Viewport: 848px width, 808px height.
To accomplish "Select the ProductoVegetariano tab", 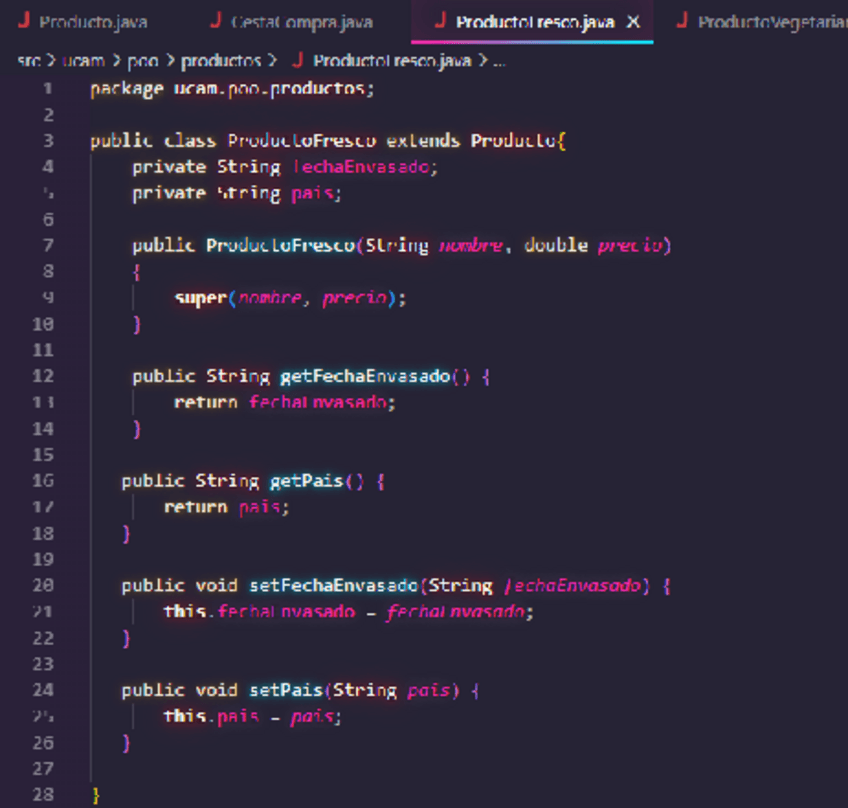I will point(770,22).
